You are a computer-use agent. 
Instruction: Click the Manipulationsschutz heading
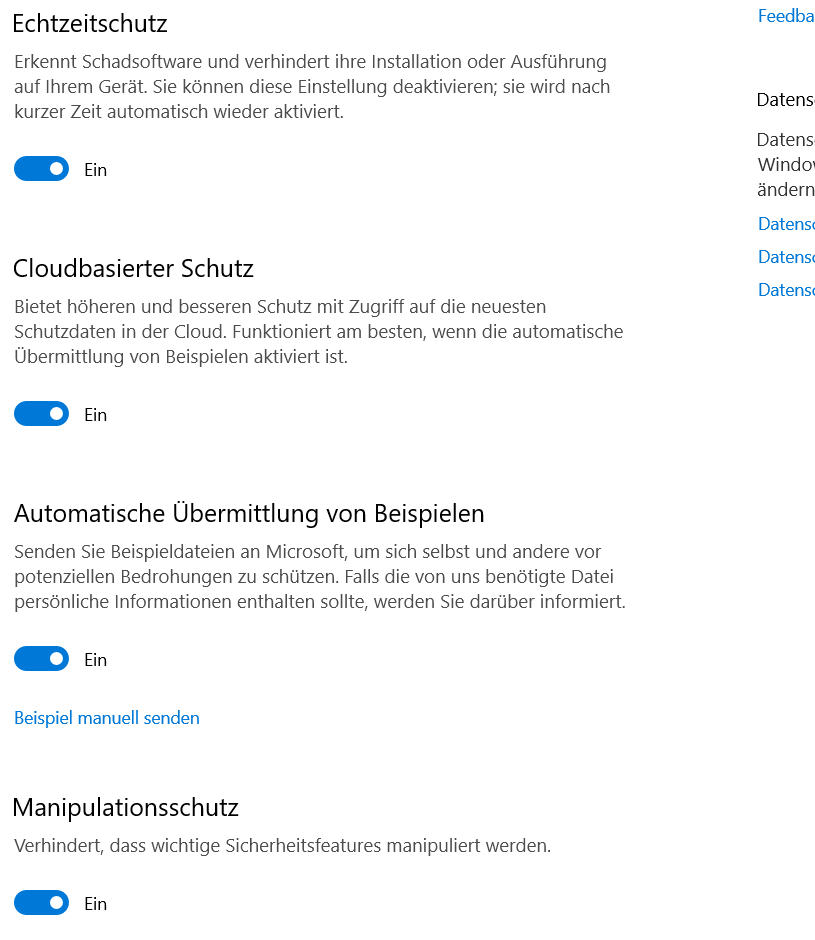[126, 807]
